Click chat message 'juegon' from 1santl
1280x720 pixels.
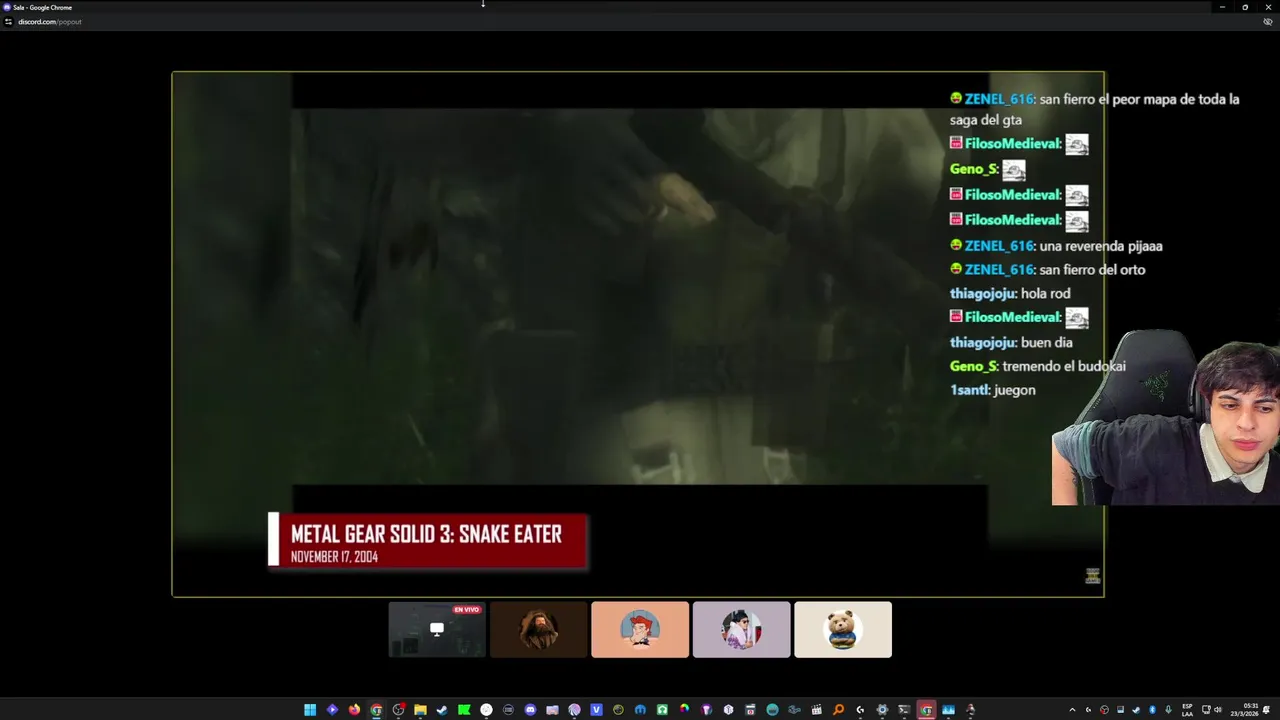pyautogui.click(x=1015, y=390)
